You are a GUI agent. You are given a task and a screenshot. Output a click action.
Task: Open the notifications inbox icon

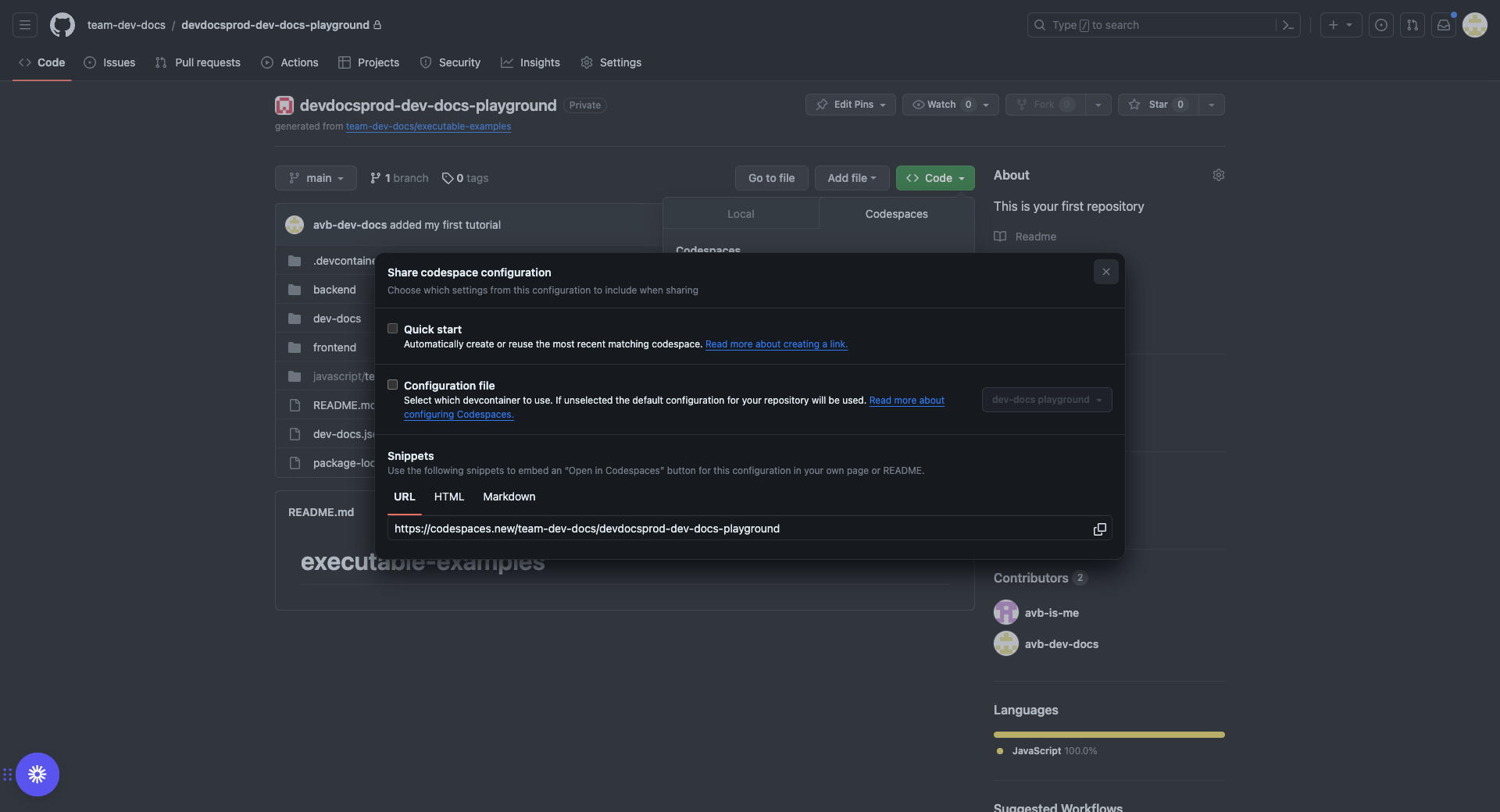pyautogui.click(x=1444, y=25)
